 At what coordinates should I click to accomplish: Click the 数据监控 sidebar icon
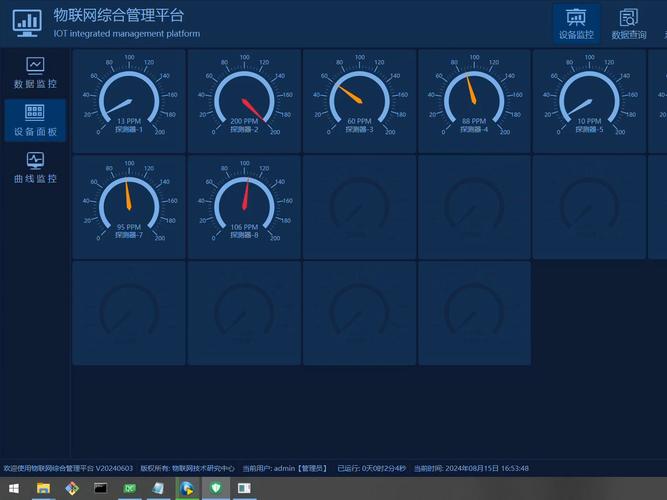coord(35,66)
